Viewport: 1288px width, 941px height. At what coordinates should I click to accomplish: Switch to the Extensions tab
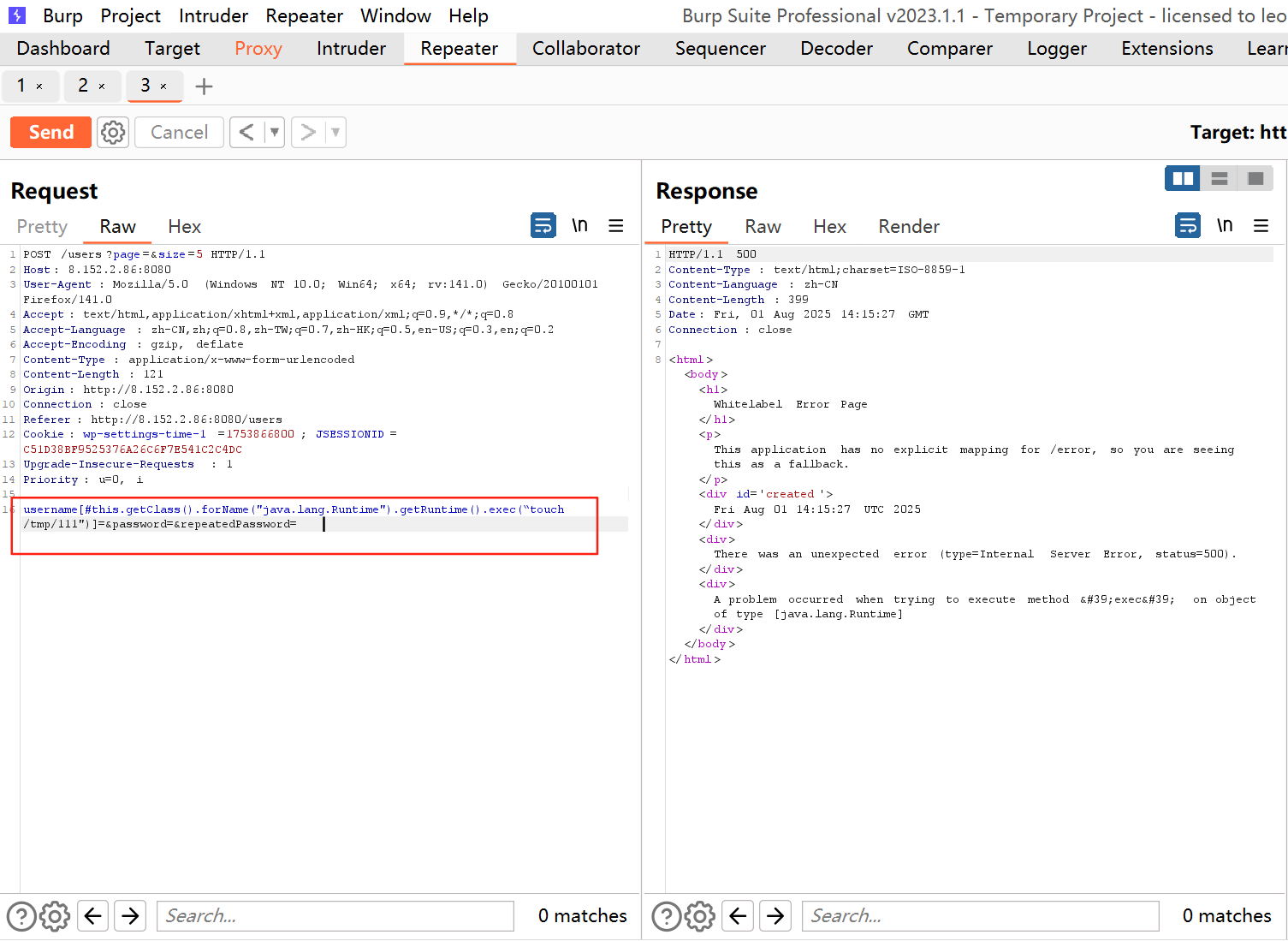pyautogui.click(x=1167, y=48)
